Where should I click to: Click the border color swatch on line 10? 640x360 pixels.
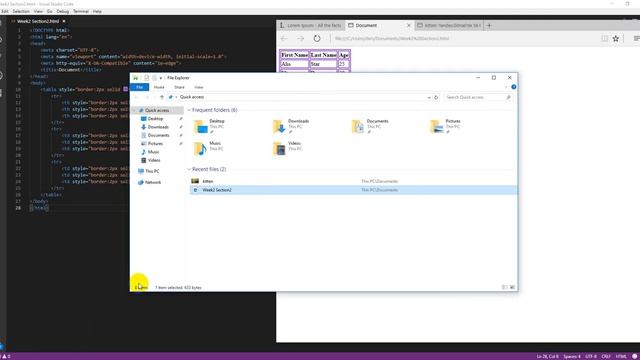point(126,89)
